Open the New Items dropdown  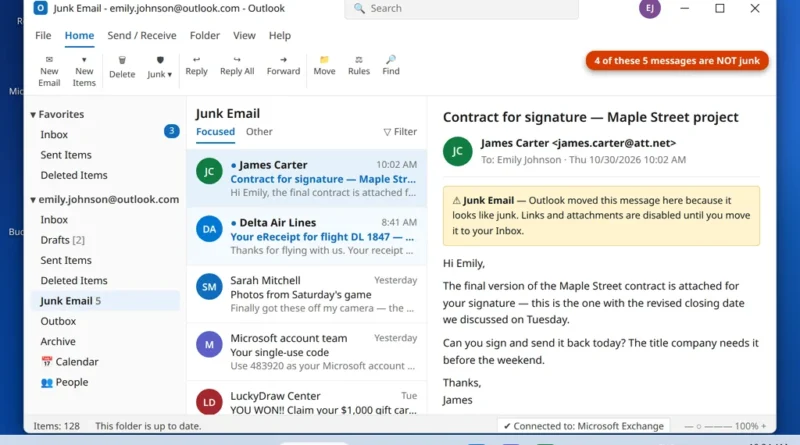click(x=84, y=71)
